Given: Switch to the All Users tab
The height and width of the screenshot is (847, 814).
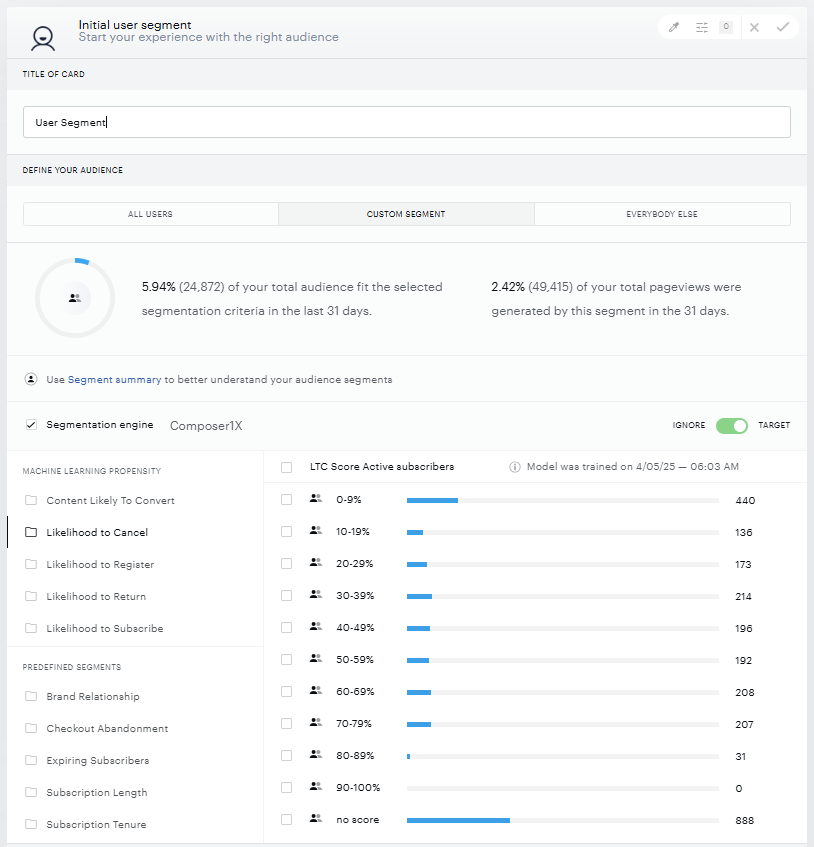Looking at the screenshot, I should point(151,214).
